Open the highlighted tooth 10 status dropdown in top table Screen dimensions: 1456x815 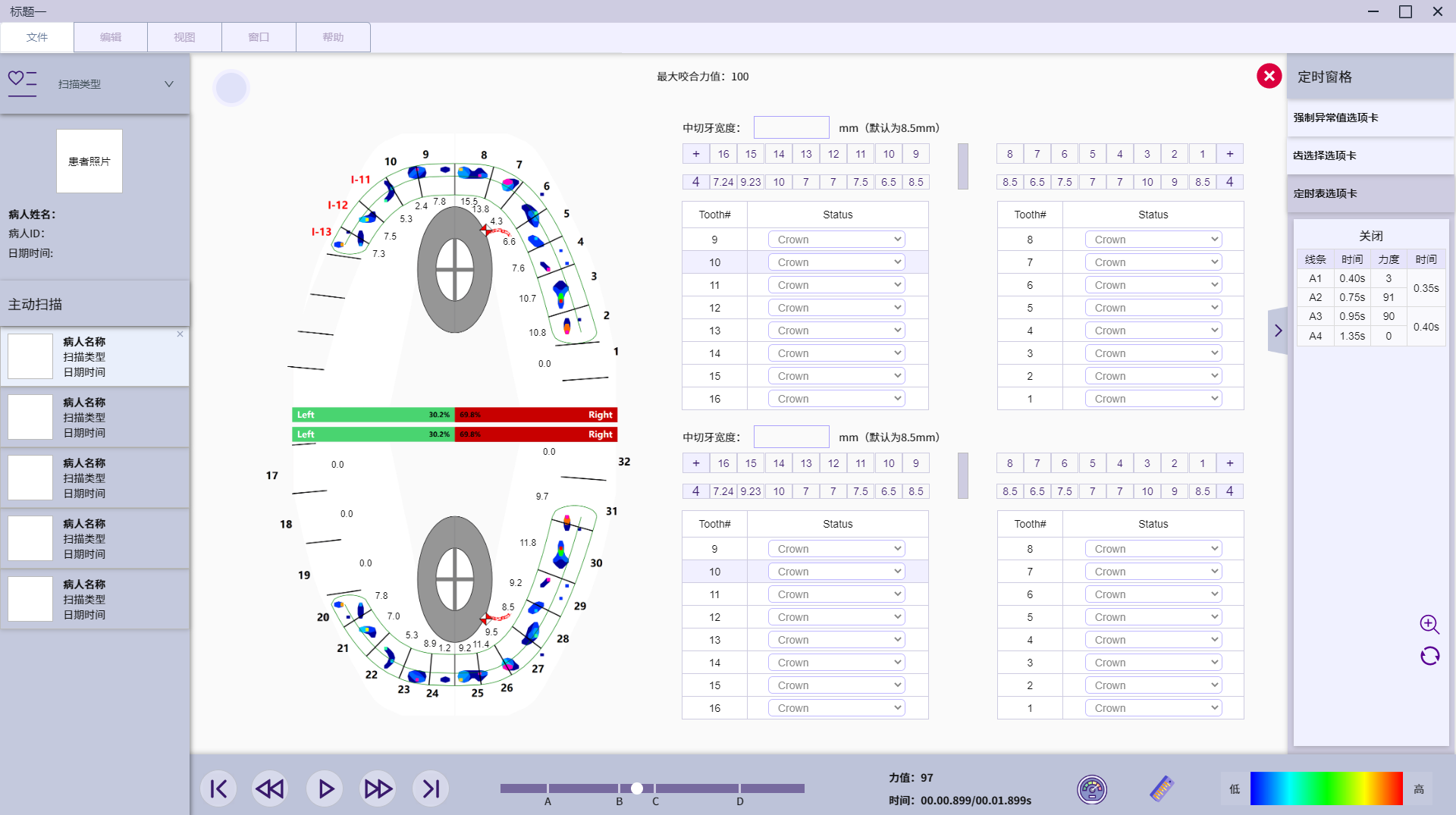[x=836, y=262]
